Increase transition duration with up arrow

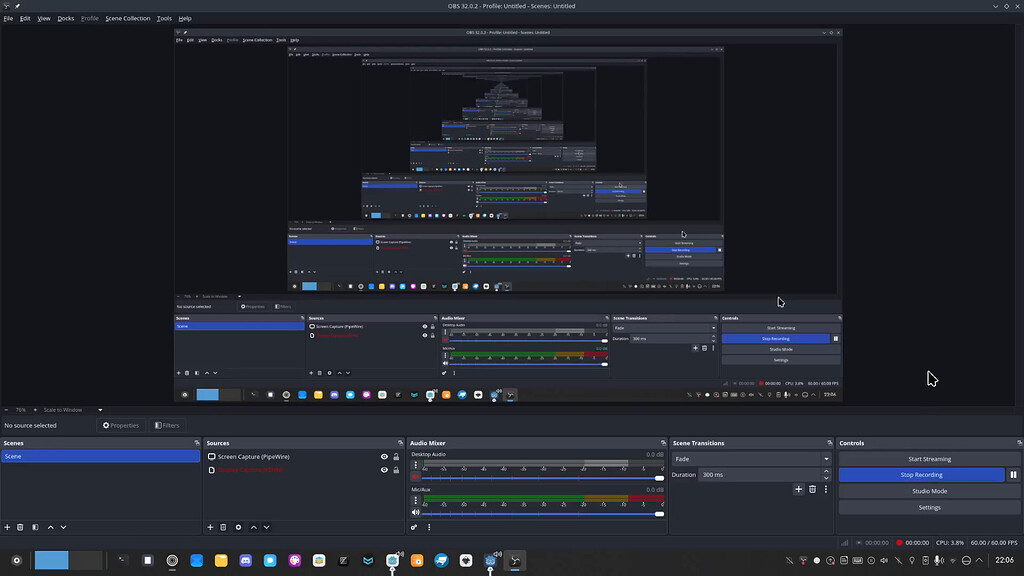tap(826, 472)
